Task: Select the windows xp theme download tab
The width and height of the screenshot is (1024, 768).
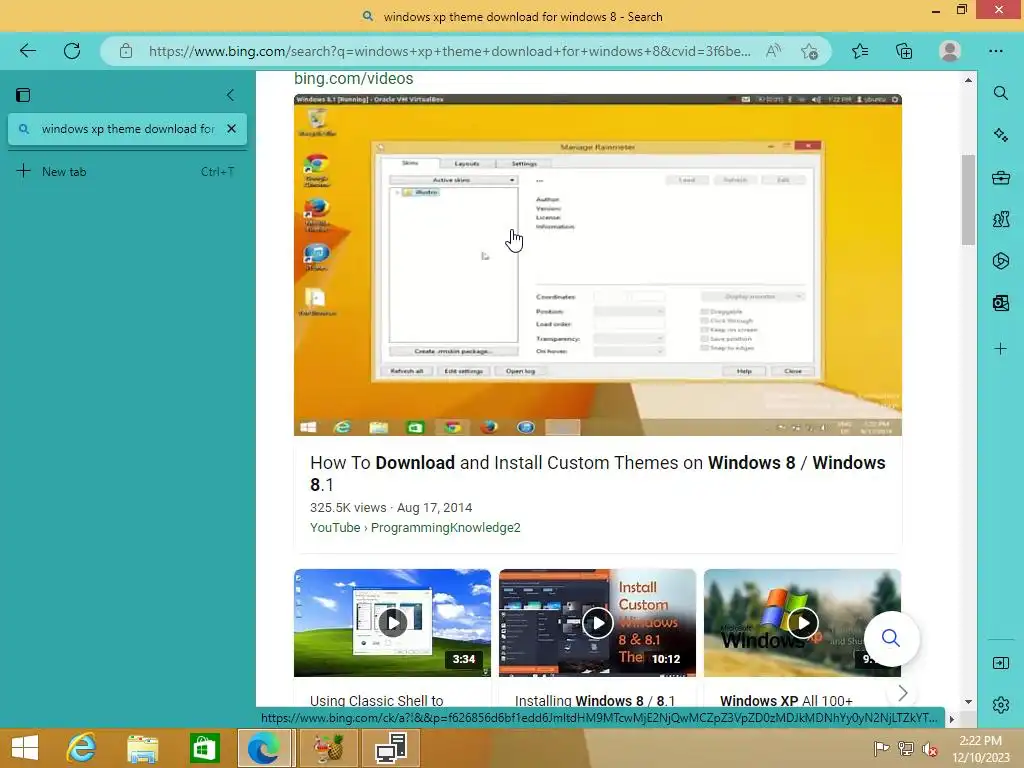Action: tap(127, 129)
